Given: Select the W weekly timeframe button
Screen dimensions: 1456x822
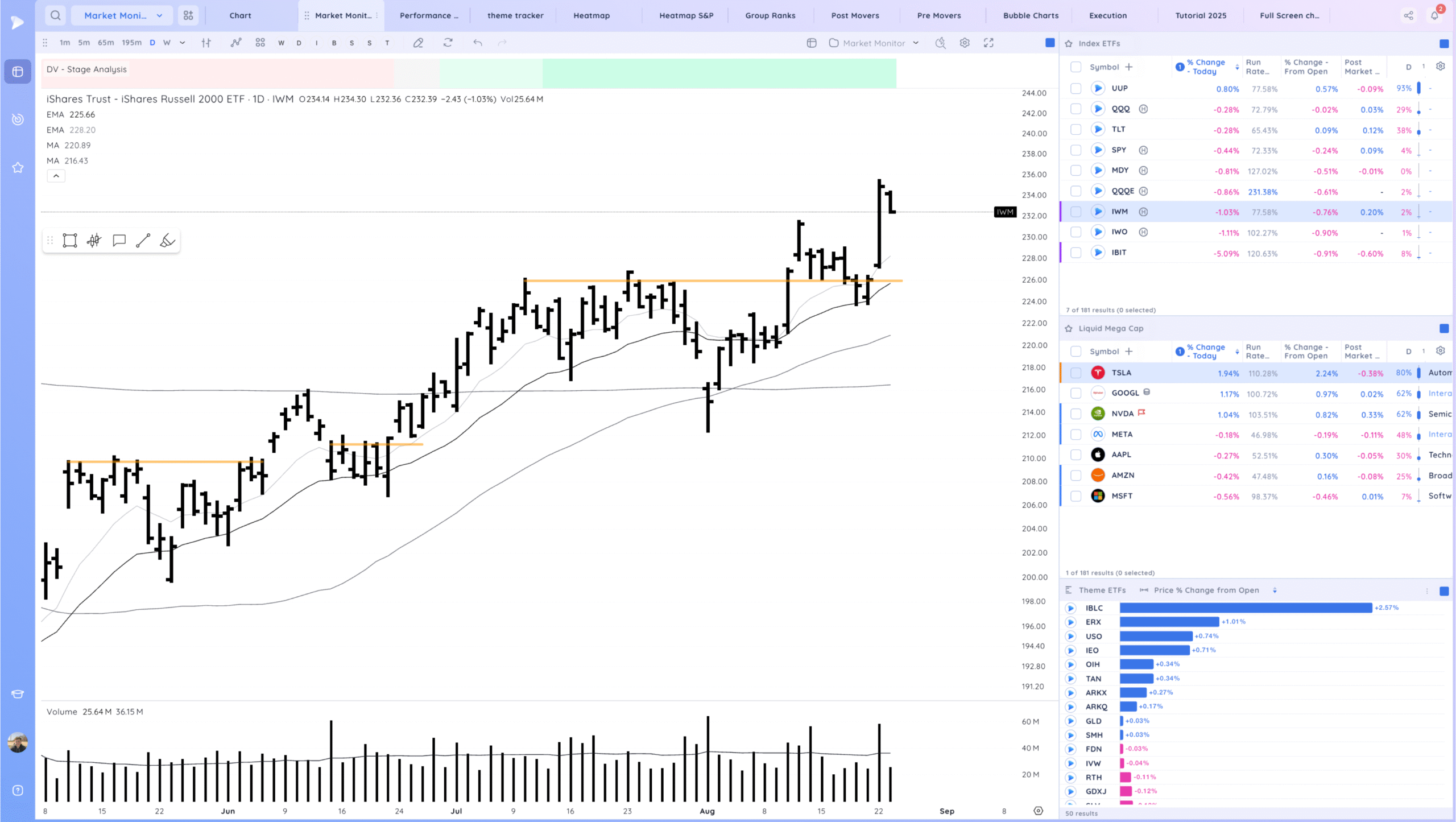Looking at the screenshot, I should pos(167,43).
